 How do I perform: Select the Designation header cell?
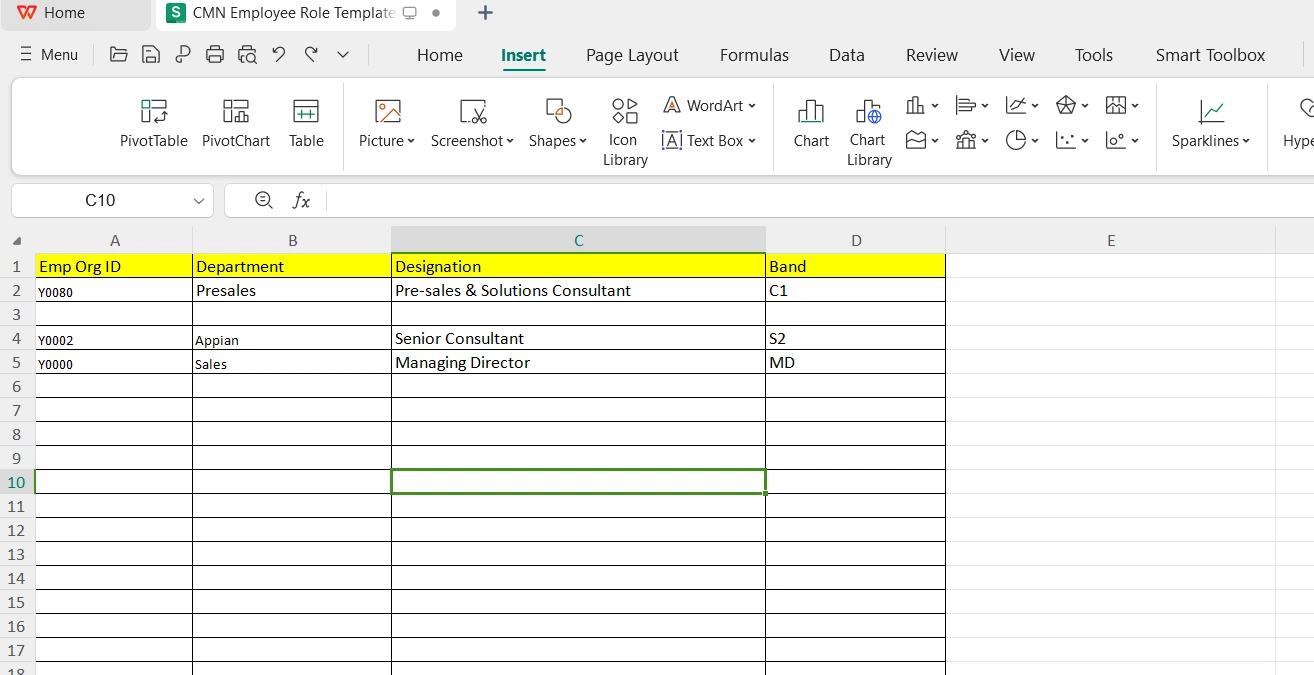pyautogui.click(x=578, y=266)
